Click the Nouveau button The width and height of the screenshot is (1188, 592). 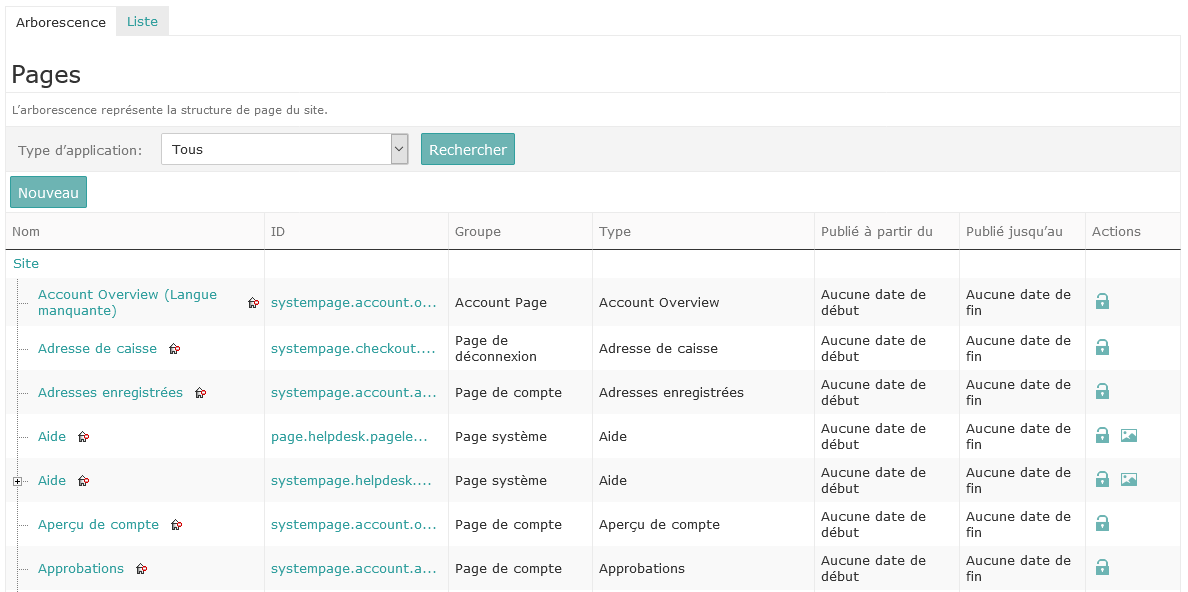[x=48, y=191]
